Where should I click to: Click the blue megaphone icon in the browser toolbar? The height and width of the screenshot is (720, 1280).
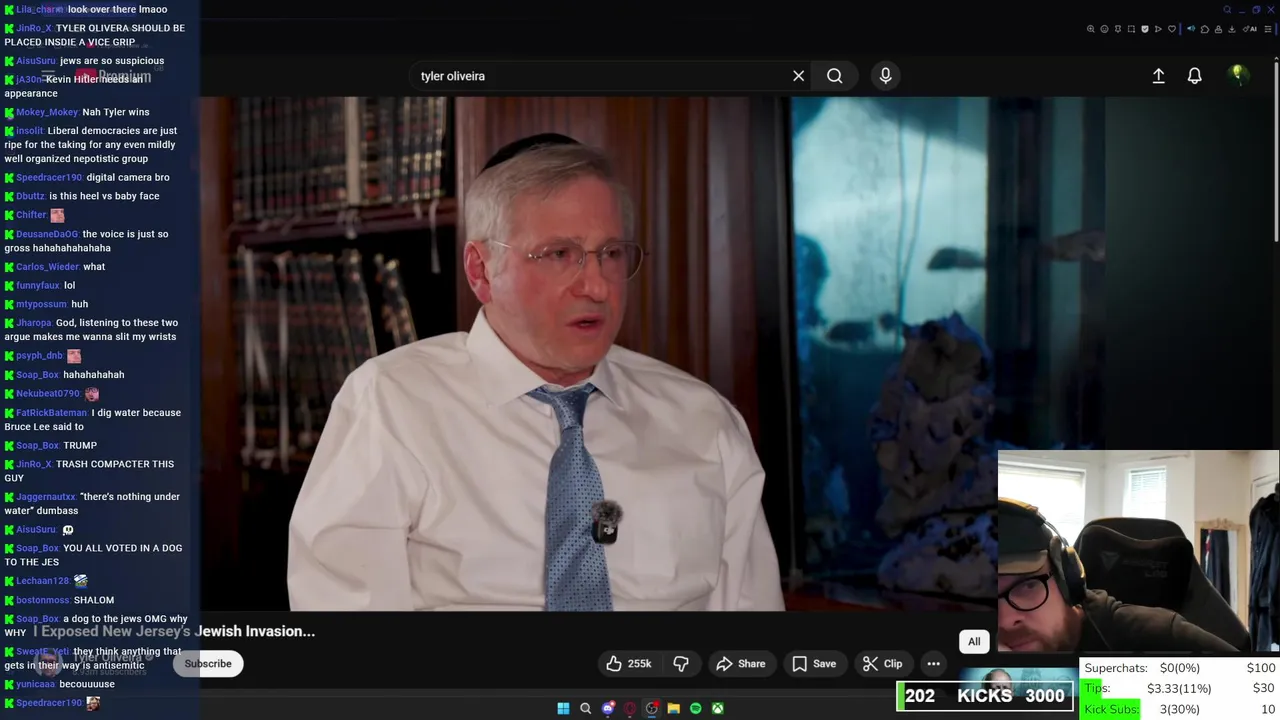[x=1191, y=29]
